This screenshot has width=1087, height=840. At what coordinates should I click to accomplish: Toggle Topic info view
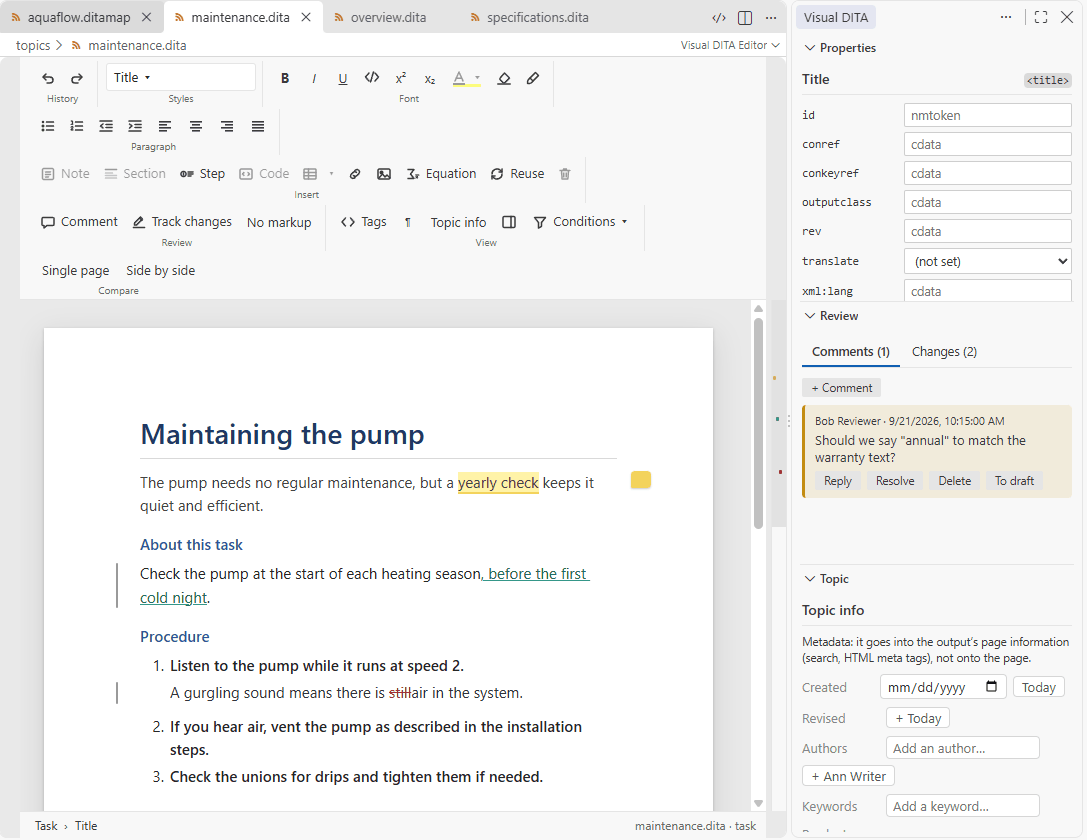coord(458,222)
